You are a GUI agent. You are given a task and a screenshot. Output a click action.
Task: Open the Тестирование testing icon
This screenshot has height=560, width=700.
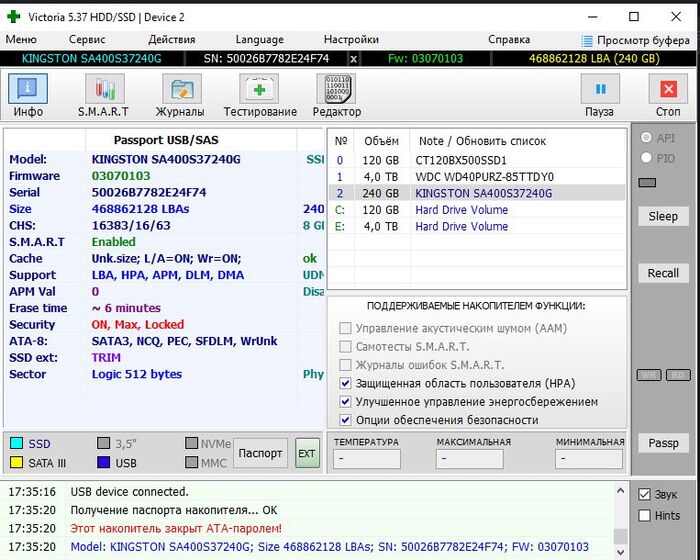coord(259,89)
